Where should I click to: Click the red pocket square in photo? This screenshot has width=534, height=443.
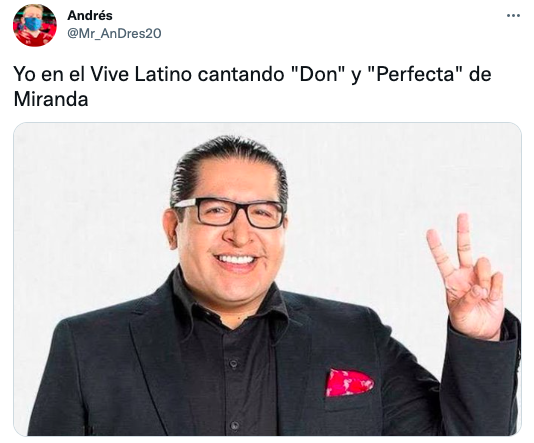[349, 383]
